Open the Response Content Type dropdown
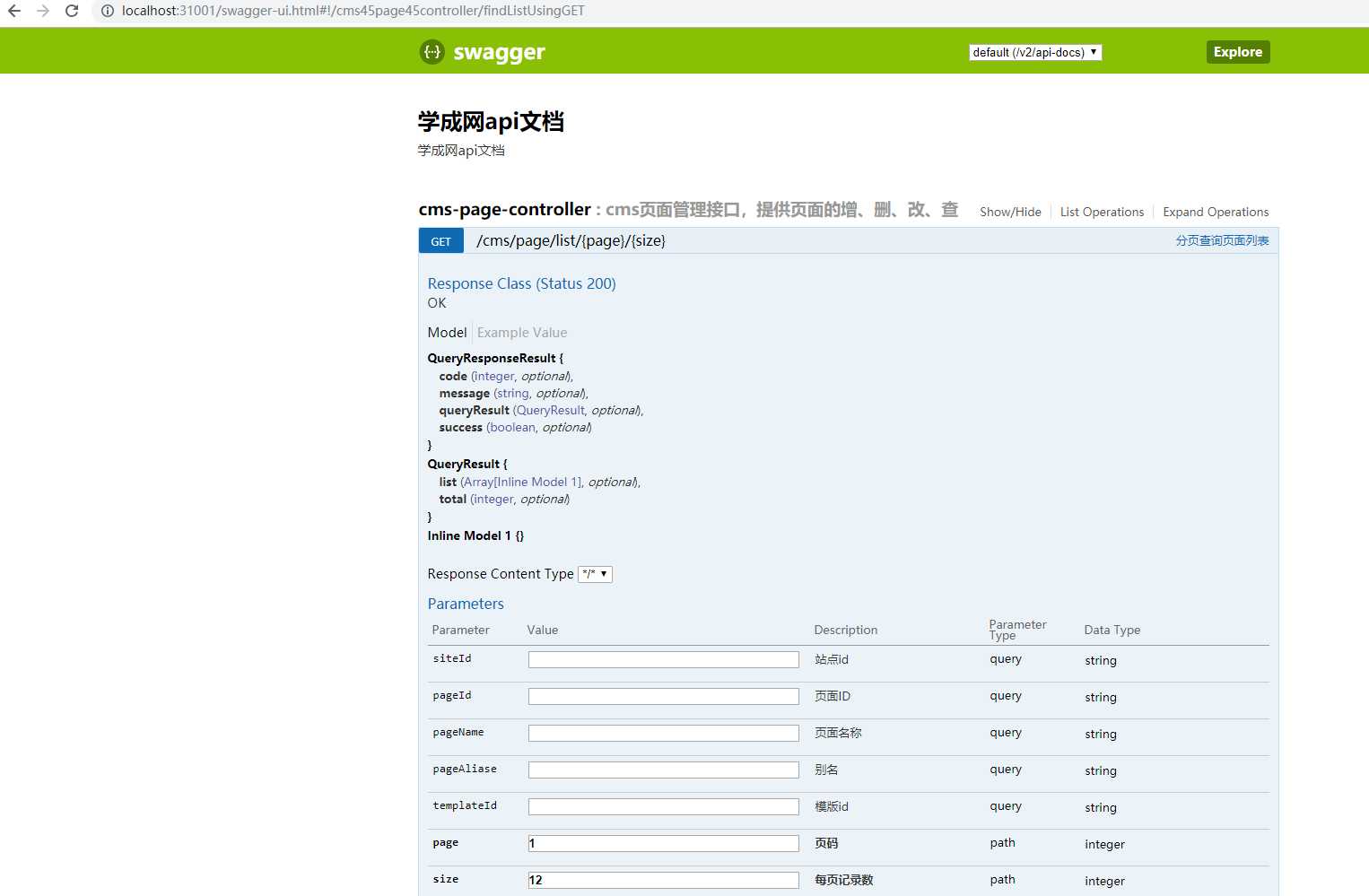 (x=595, y=574)
